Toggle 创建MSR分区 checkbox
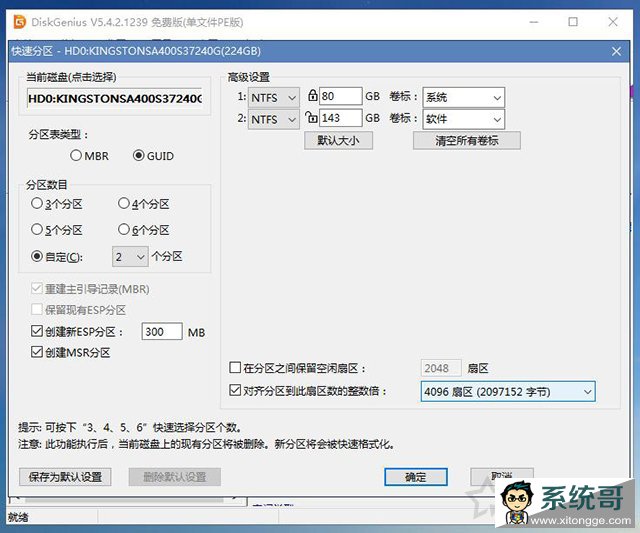 click(37, 352)
